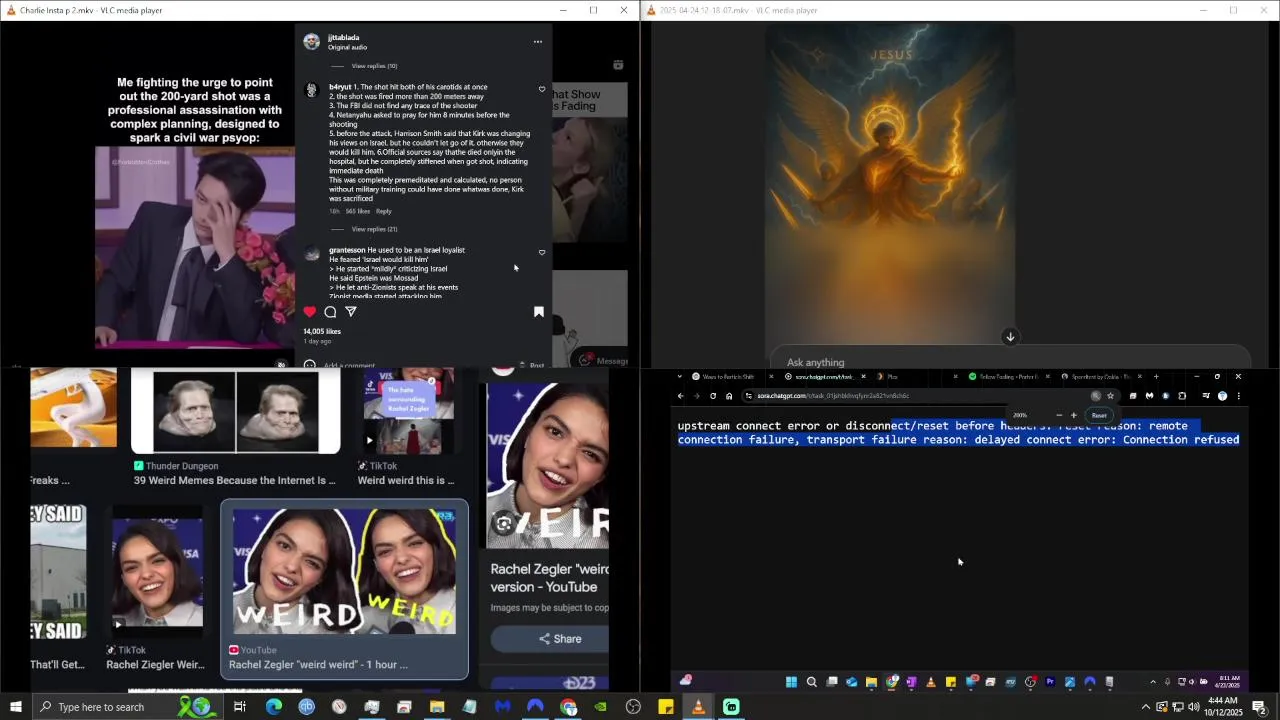The width and height of the screenshot is (1280, 720).
Task: Open the 39 Weird Memes Thunder Dungeon thumbnail
Action: pos(236,411)
